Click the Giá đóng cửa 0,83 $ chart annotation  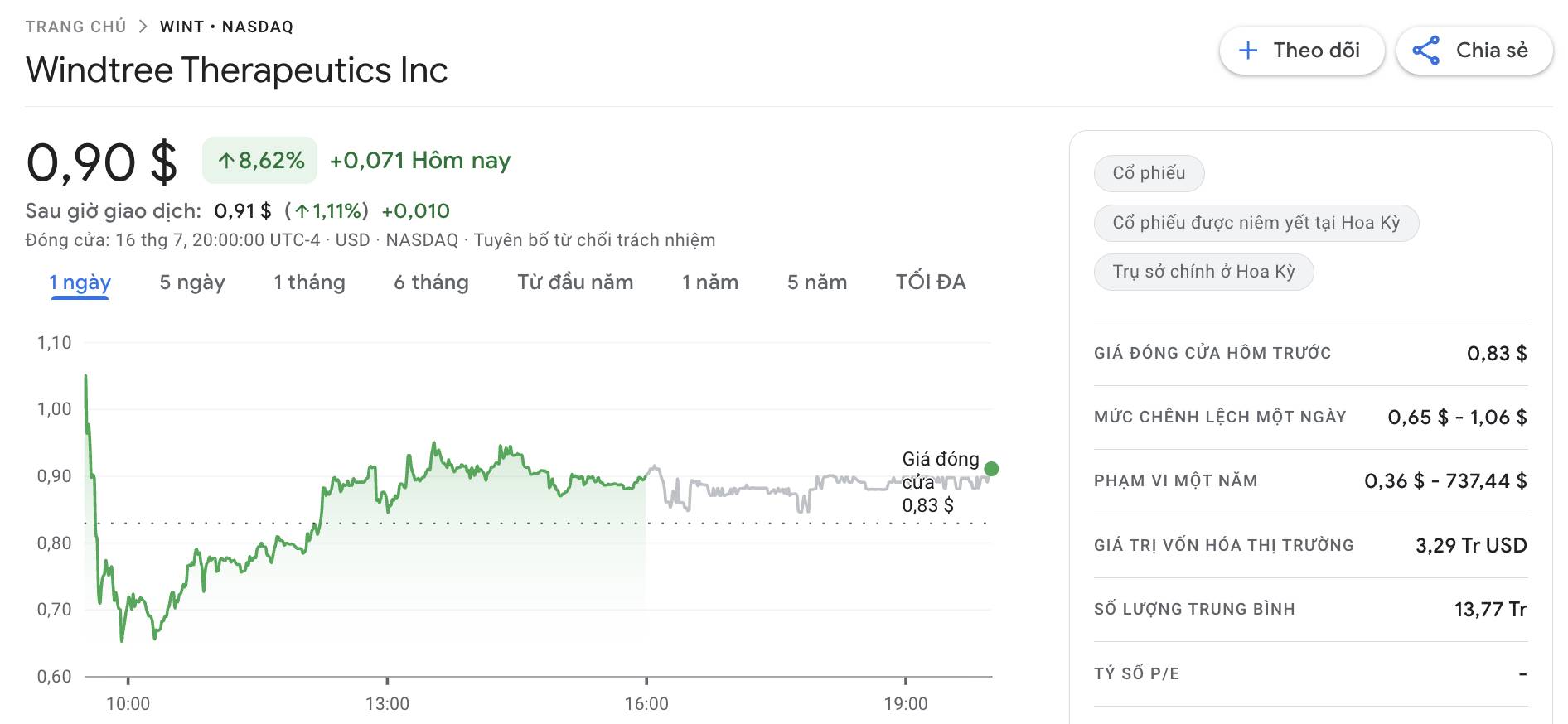(x=941, y=482)
